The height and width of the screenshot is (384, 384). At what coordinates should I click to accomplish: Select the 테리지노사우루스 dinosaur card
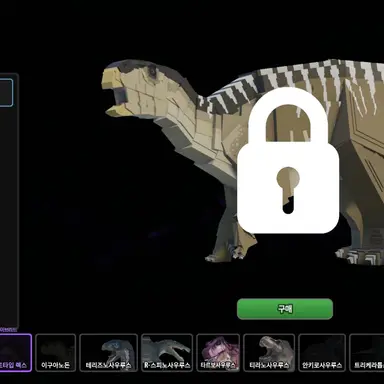(108, 353)
